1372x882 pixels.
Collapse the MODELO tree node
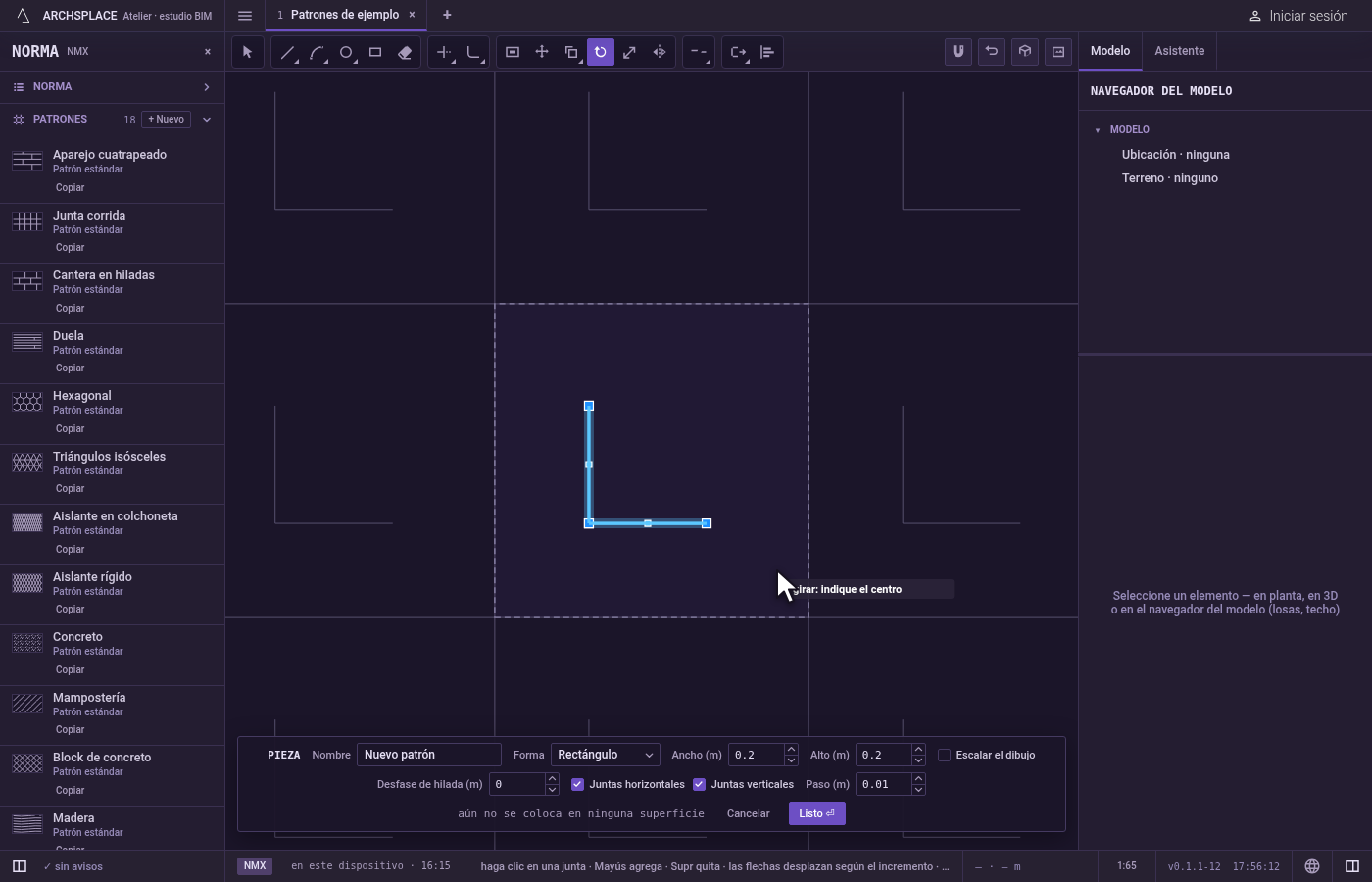coord(1098,130)
